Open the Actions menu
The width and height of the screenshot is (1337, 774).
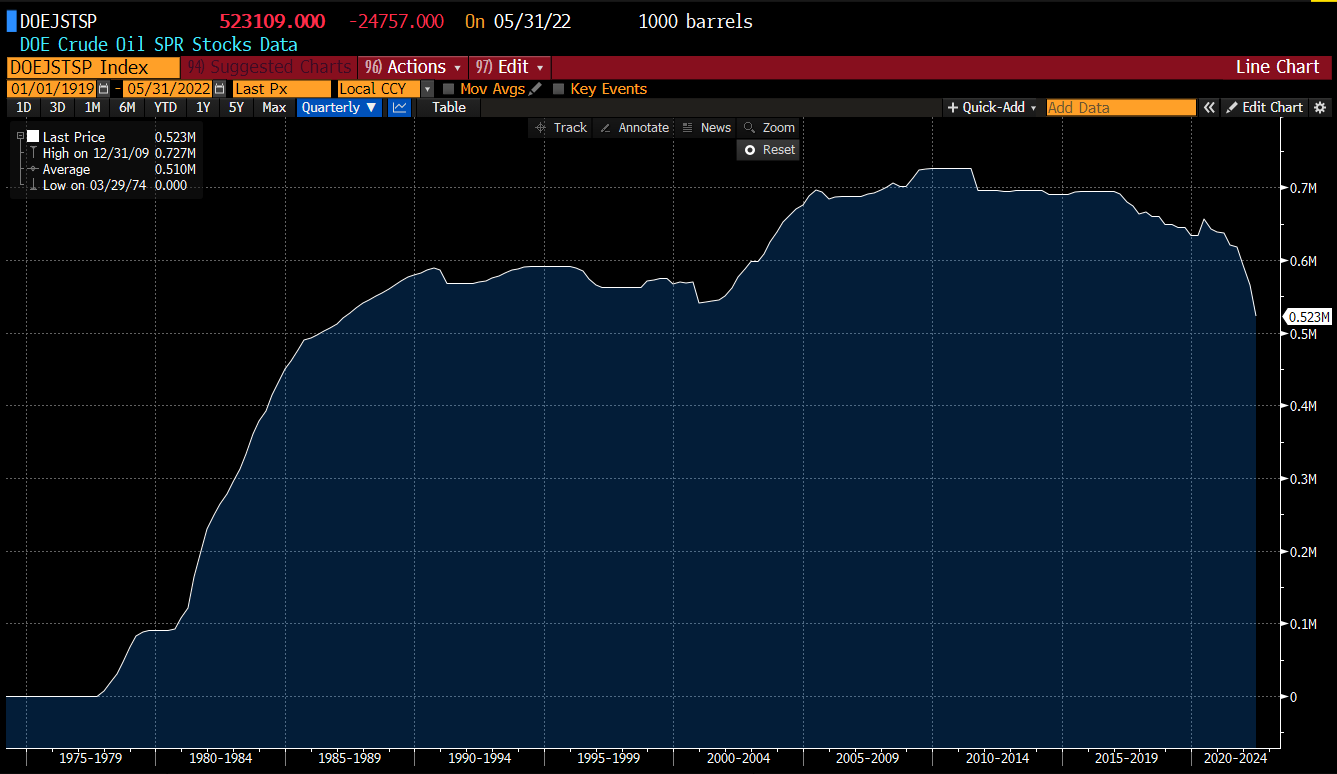(x=414, y=67)
